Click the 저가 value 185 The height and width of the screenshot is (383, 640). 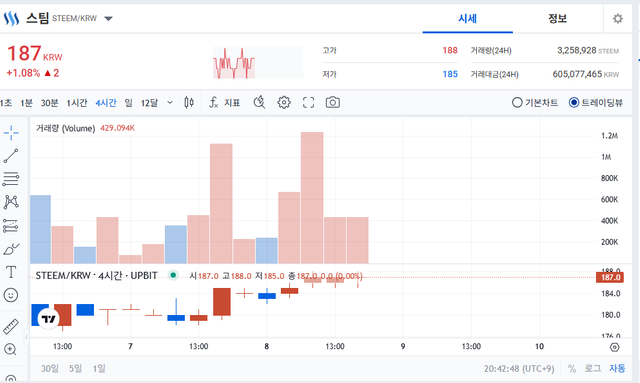tap(450, 74)
